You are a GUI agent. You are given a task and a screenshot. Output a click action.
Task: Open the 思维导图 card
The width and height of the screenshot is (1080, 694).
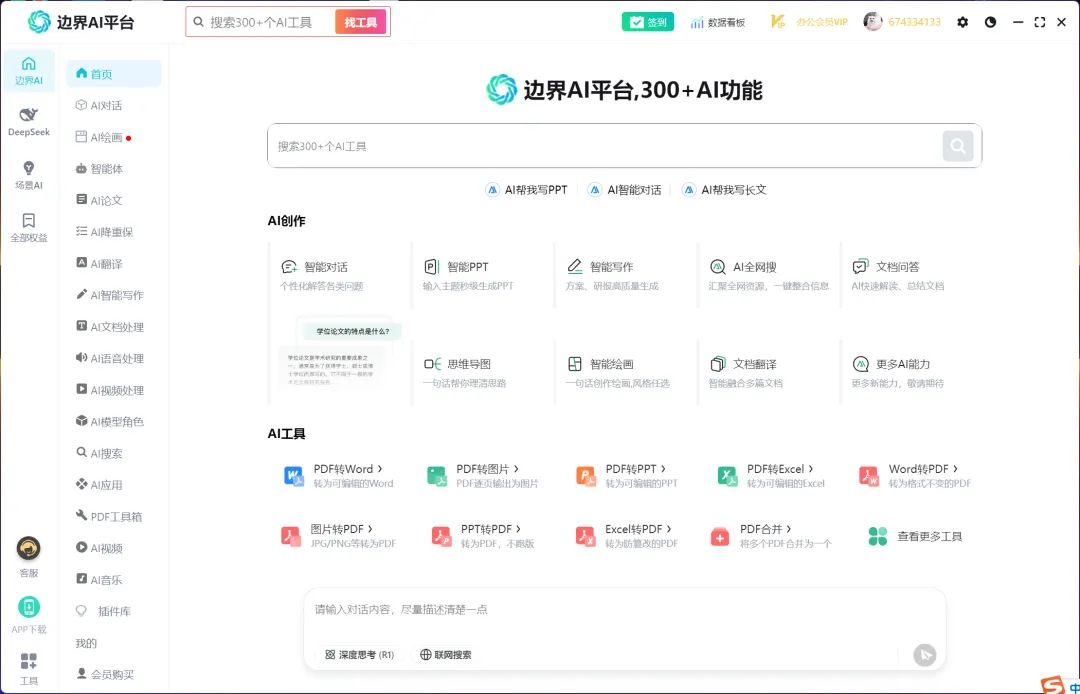[x=483, y=372]
